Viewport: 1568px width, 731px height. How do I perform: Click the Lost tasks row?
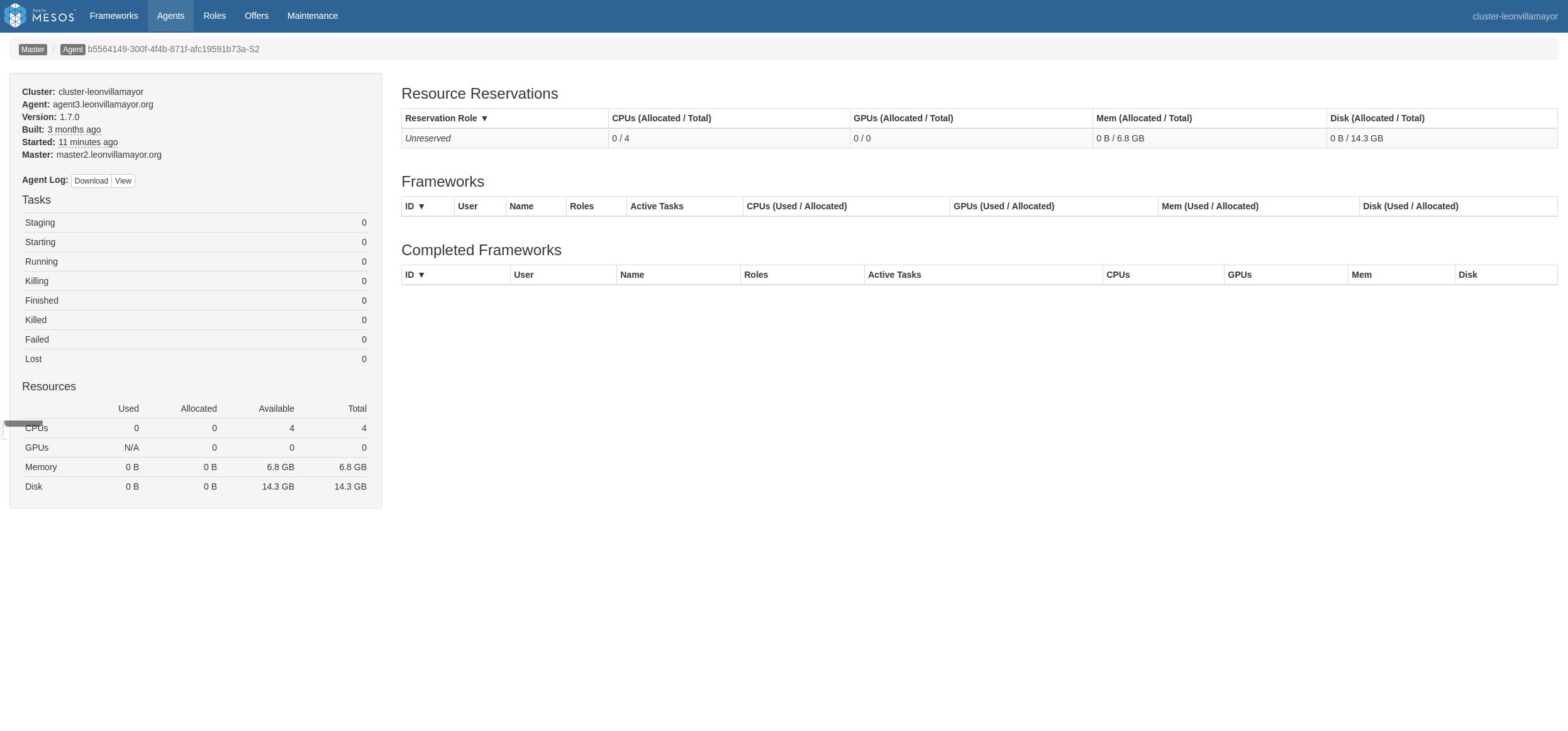click(x=196, y=359)
